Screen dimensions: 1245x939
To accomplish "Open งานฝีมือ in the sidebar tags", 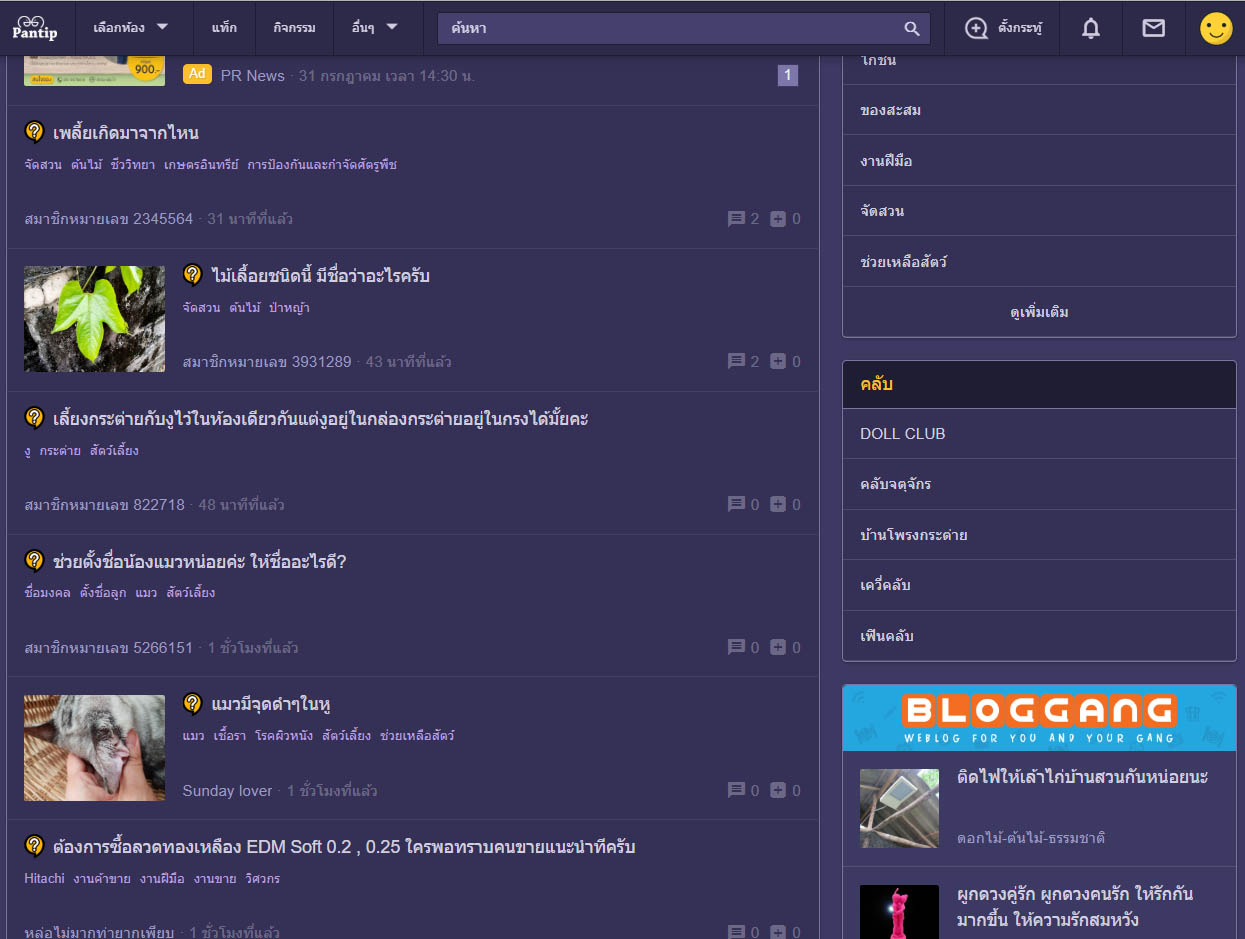I will pos(1039,161).
